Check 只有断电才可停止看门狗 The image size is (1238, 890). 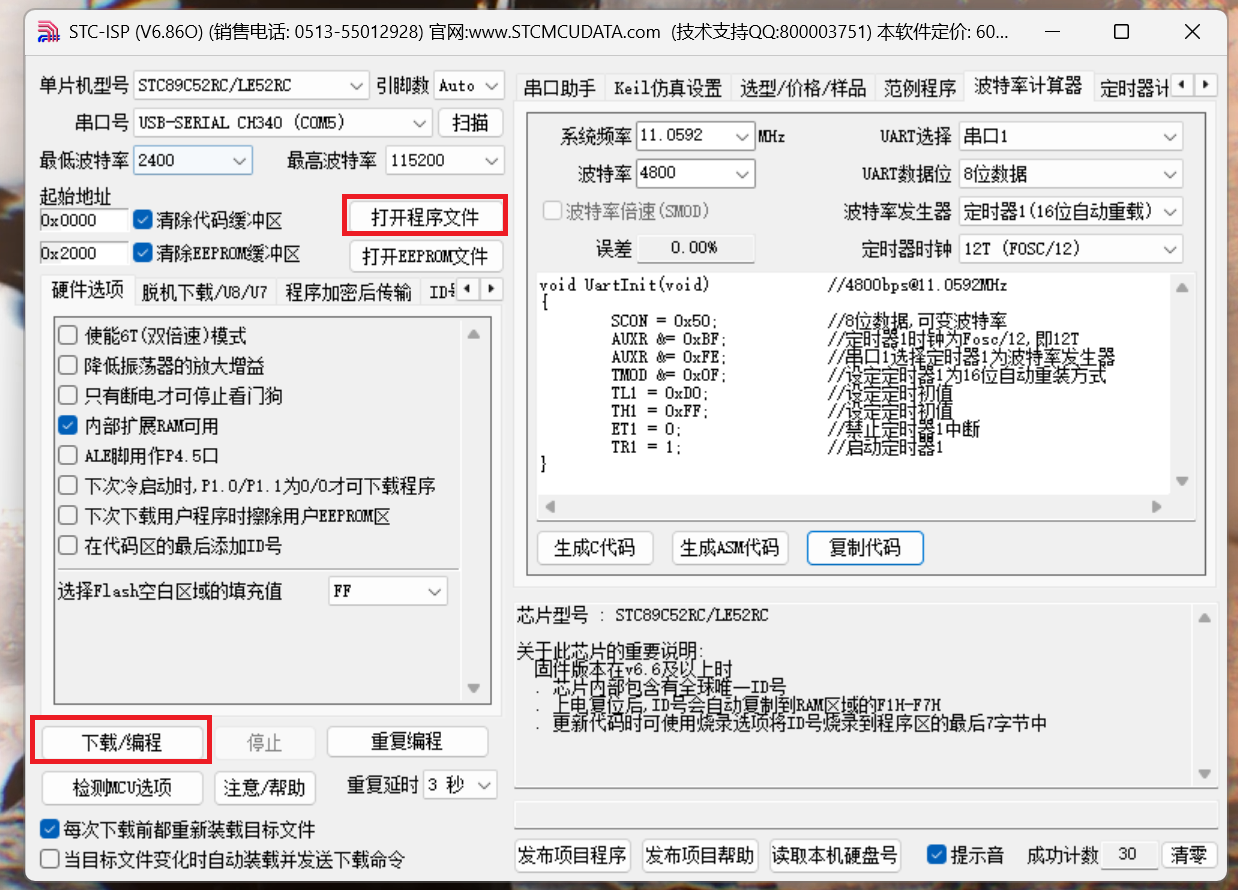pos(68,396)
